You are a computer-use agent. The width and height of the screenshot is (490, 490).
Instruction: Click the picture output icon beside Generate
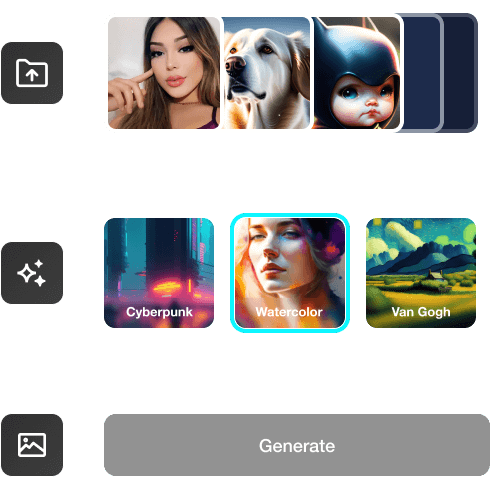click(x=32, y=445)
